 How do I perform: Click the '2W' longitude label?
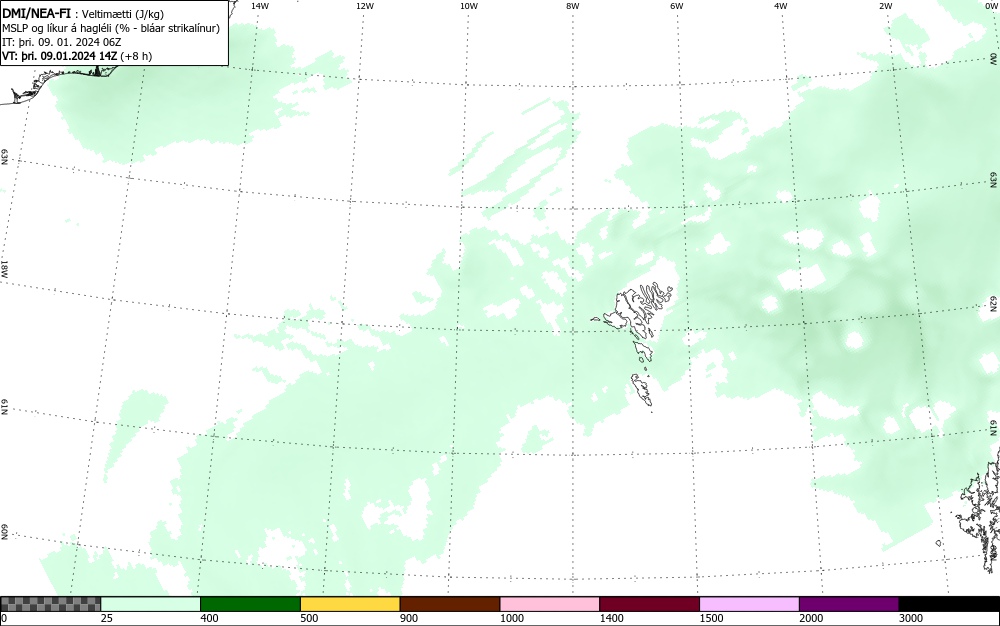pyautogui.click(x=885, y=6)
